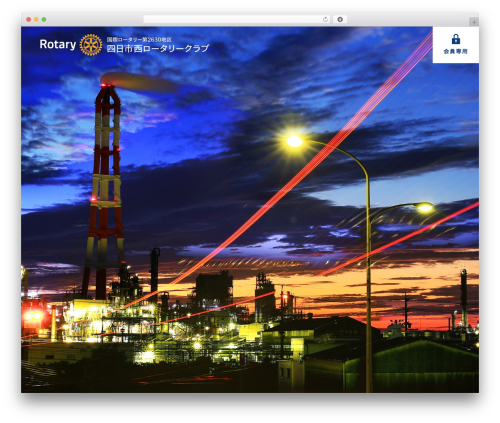Click the Rotary wordmark text
This screenshot has height=423, width=500.
[x=58, y=45]
